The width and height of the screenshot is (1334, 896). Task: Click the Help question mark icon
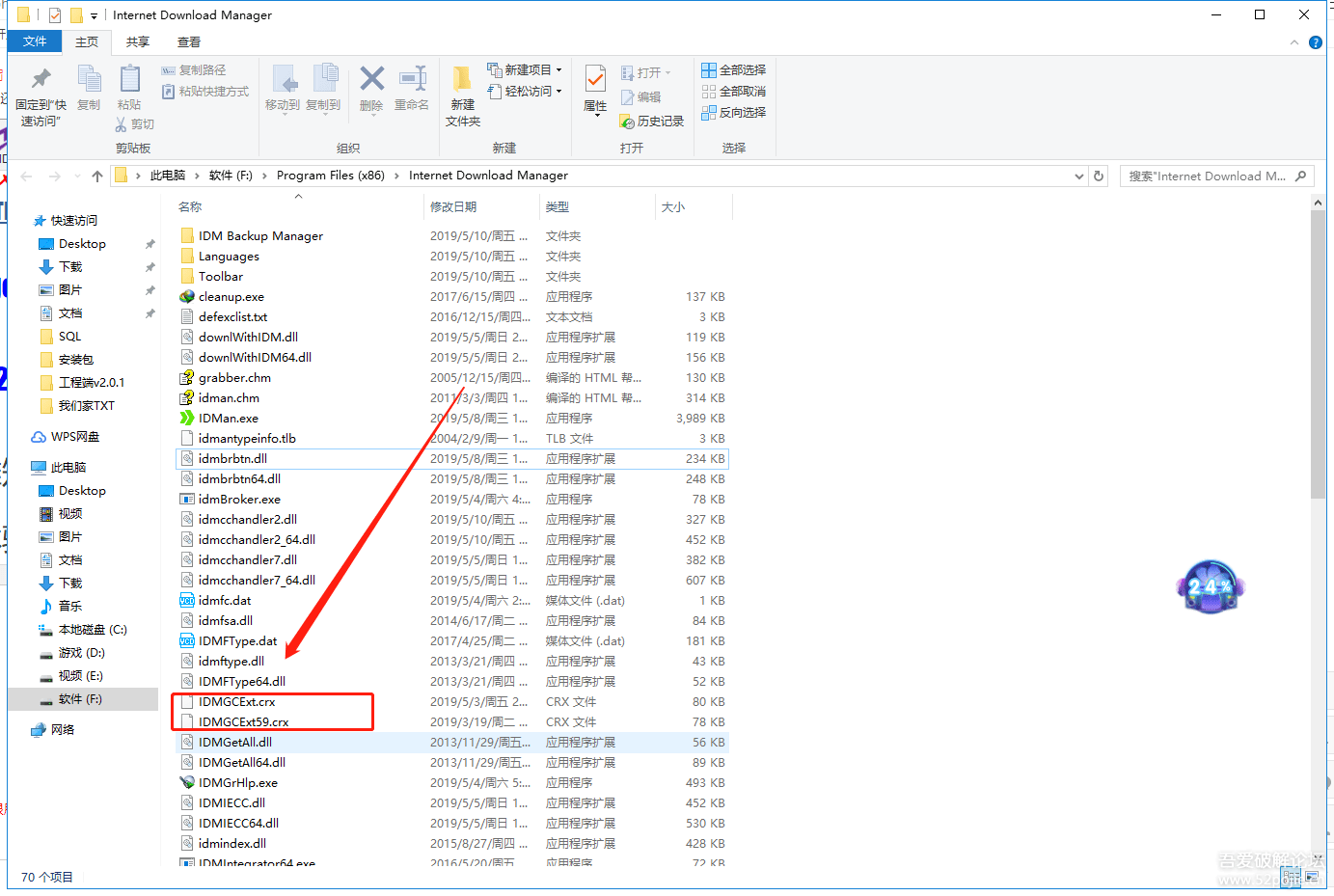pos(1316,42)
